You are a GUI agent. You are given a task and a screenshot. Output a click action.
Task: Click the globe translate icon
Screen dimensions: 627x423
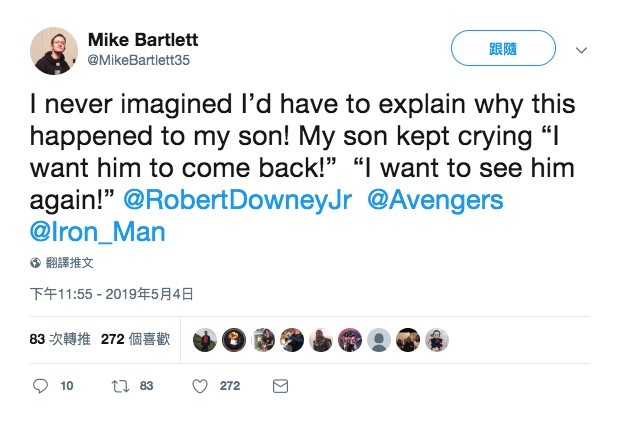[x=36, y=264]
